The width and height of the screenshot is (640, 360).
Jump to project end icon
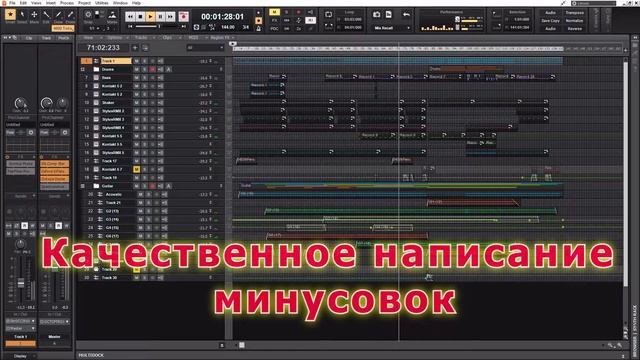183,27
